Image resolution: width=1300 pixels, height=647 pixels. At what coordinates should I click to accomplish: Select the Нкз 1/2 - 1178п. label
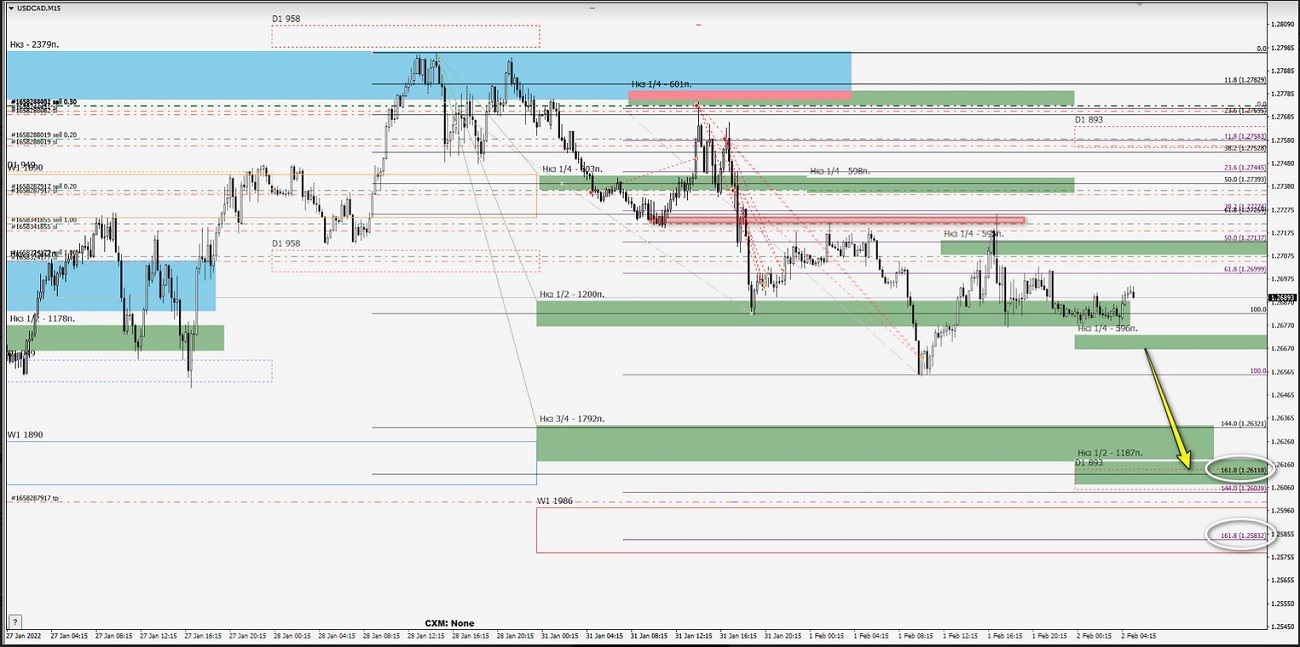(43, 318)
